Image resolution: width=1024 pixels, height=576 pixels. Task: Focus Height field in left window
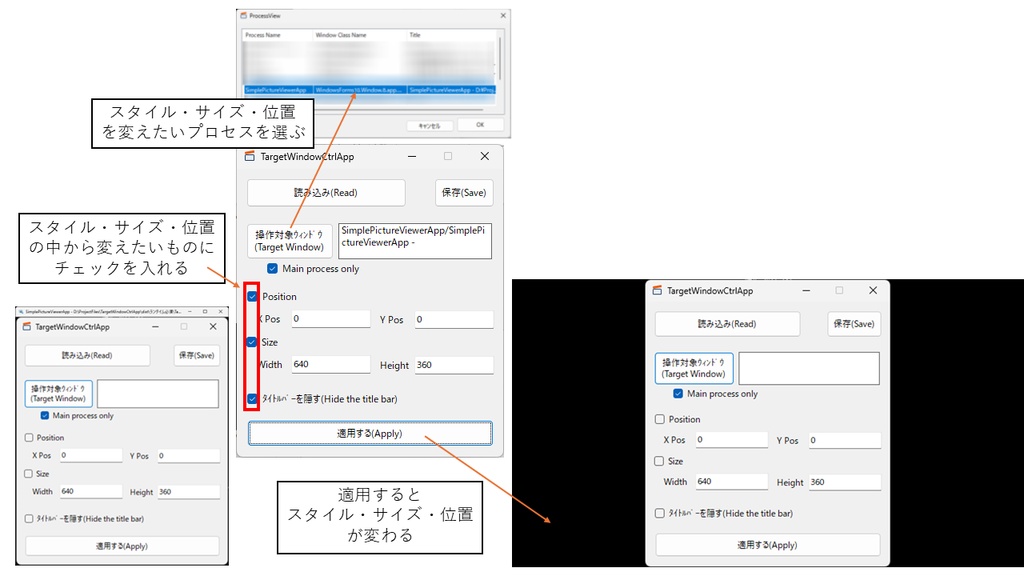point(188,492)
